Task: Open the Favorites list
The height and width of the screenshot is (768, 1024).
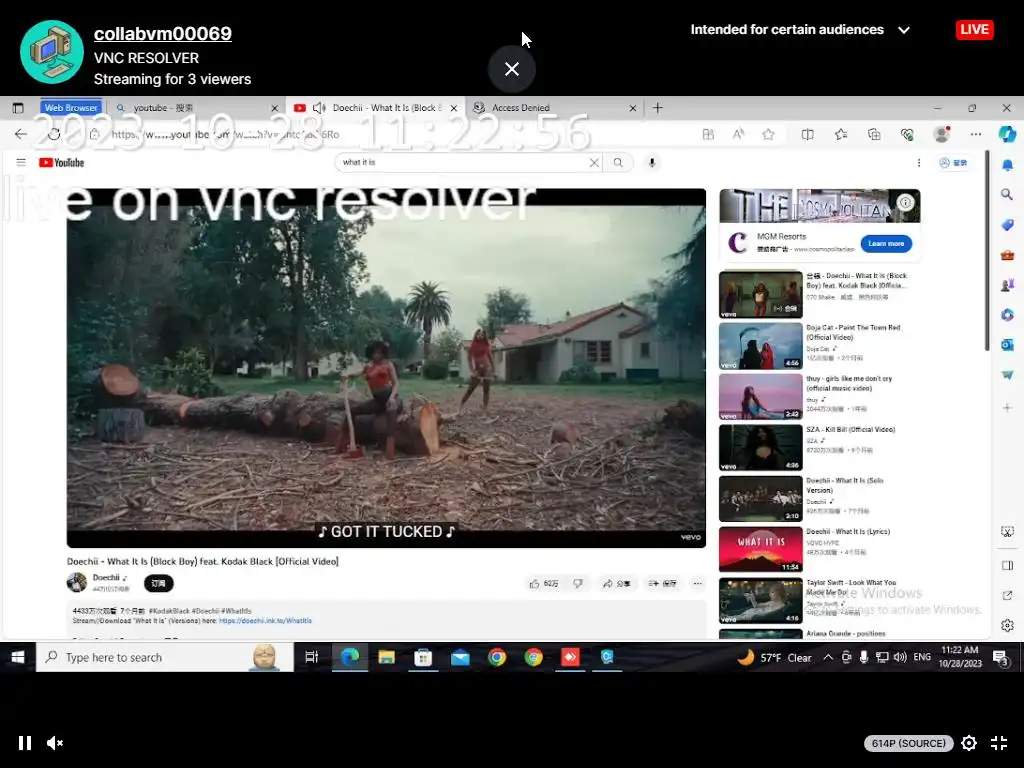Action: tap(840, 134)
